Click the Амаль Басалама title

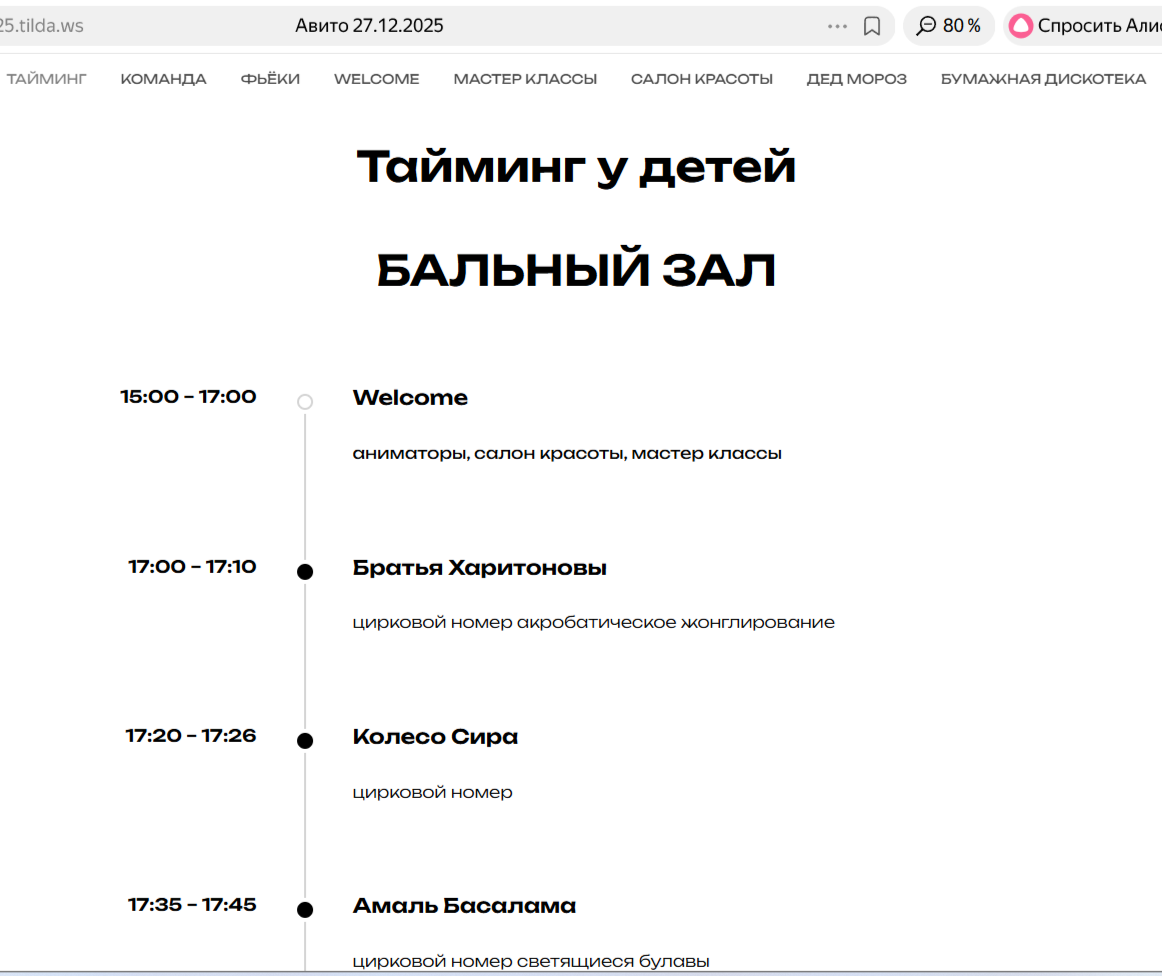[464, 905]
